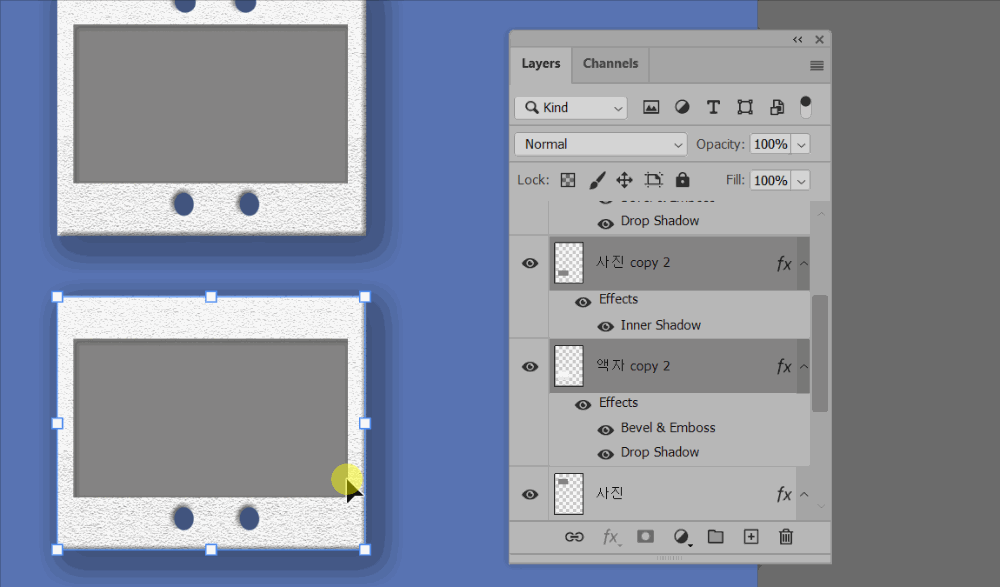Filter for smart objects icon
The image size is (1000, 587).
pyautogui.click(x=777, y=107)
